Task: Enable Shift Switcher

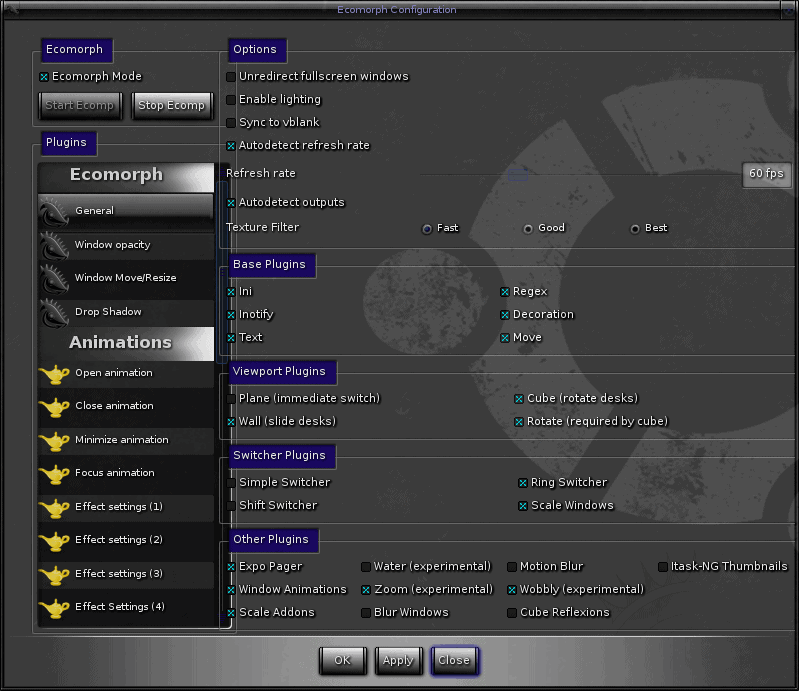Action: point(231,506)
